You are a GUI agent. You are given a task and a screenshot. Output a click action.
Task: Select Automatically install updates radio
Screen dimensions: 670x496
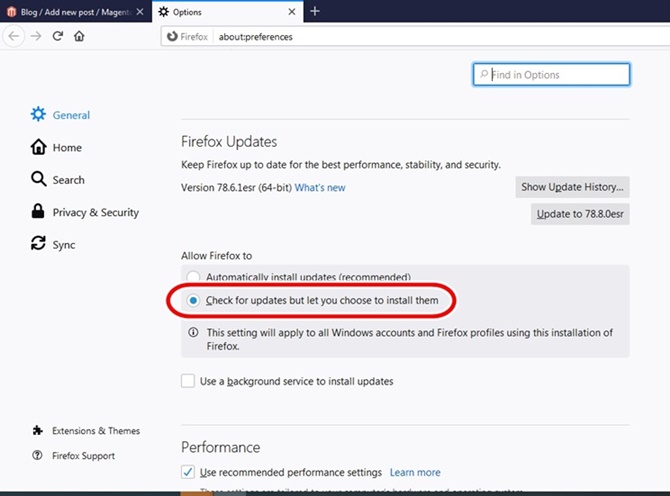(x=193, y=277)
